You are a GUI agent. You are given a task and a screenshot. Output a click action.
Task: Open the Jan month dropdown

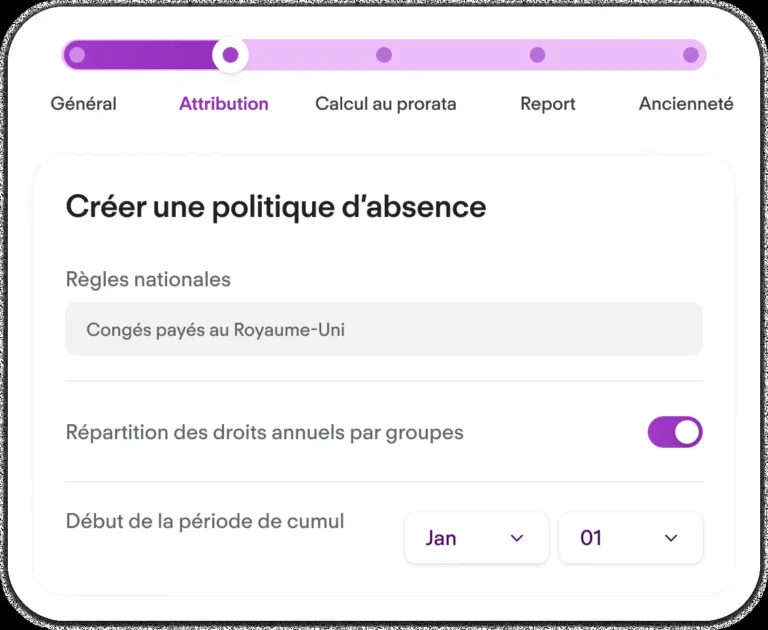tap(477, 538)
